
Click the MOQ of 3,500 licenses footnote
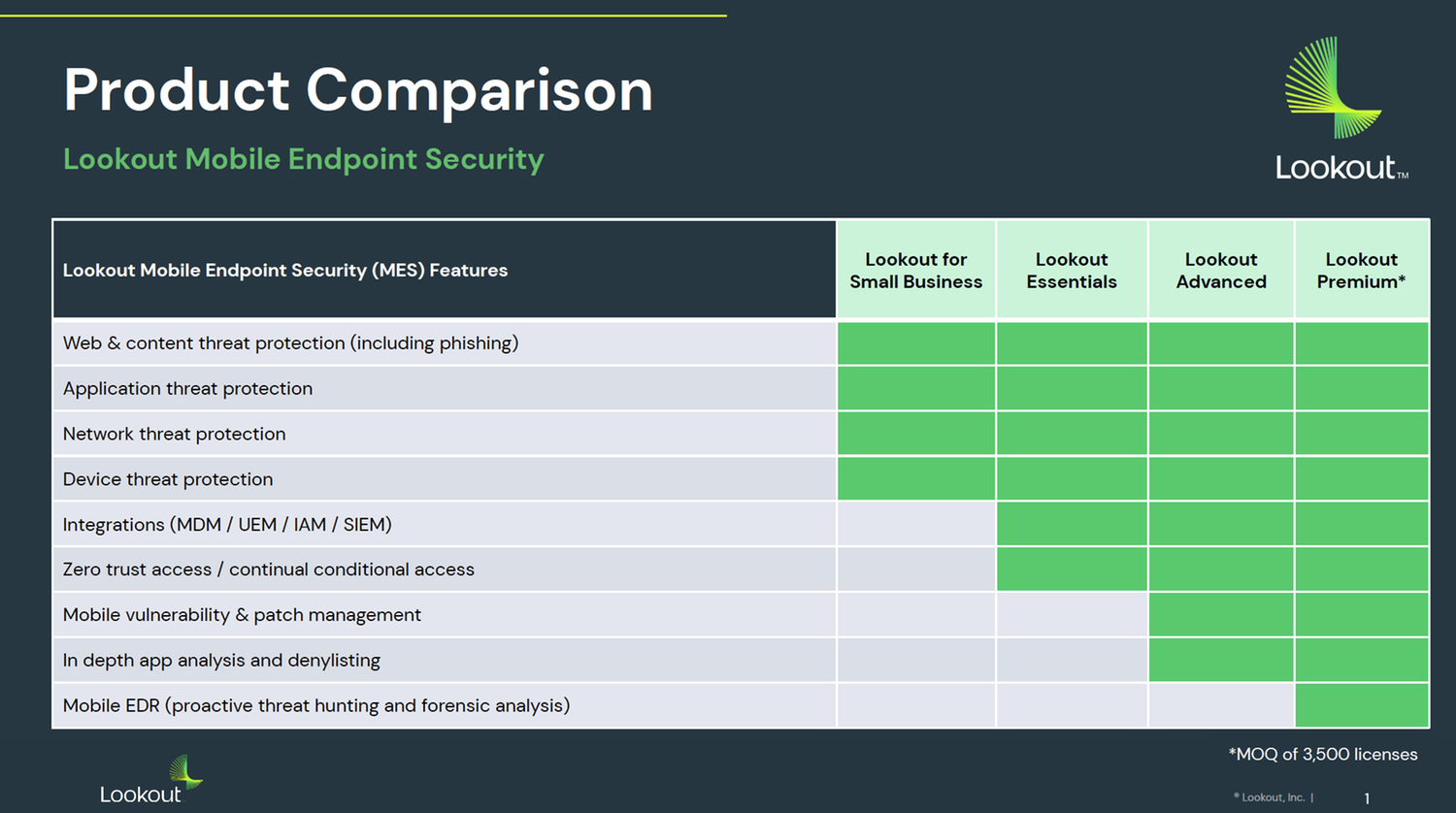coord(1323,754)
